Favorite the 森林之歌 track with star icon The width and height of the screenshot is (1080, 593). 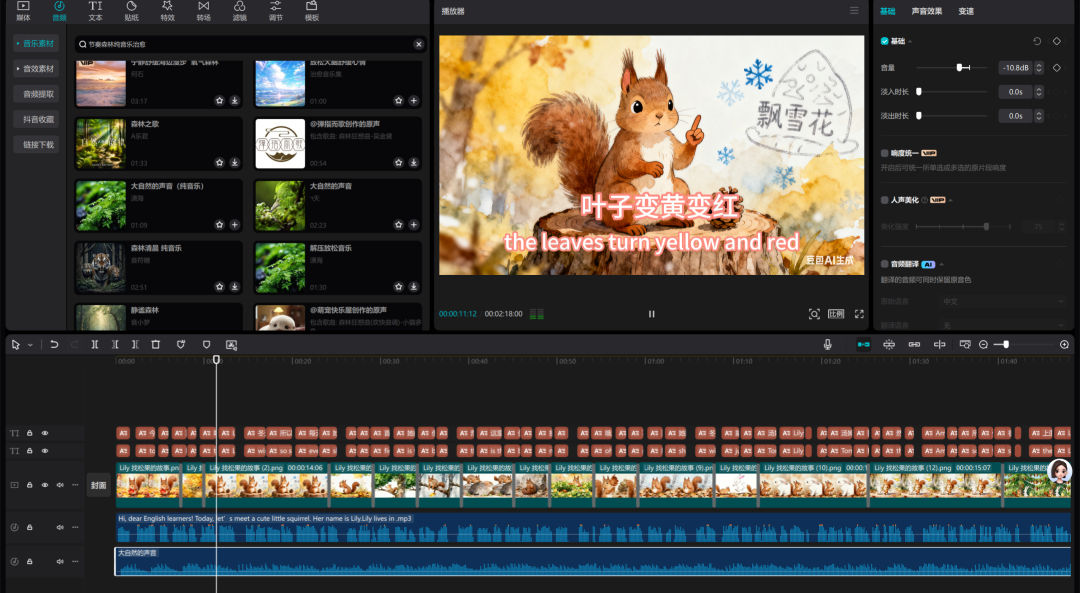[x=219, y=162]
